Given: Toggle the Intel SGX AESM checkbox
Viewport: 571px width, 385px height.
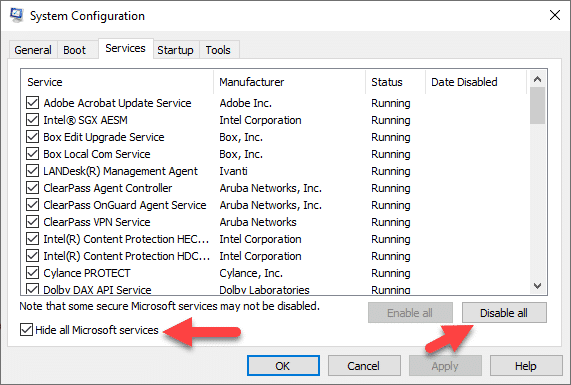Looking at the screenshot, I should click(x=32, y=120).
